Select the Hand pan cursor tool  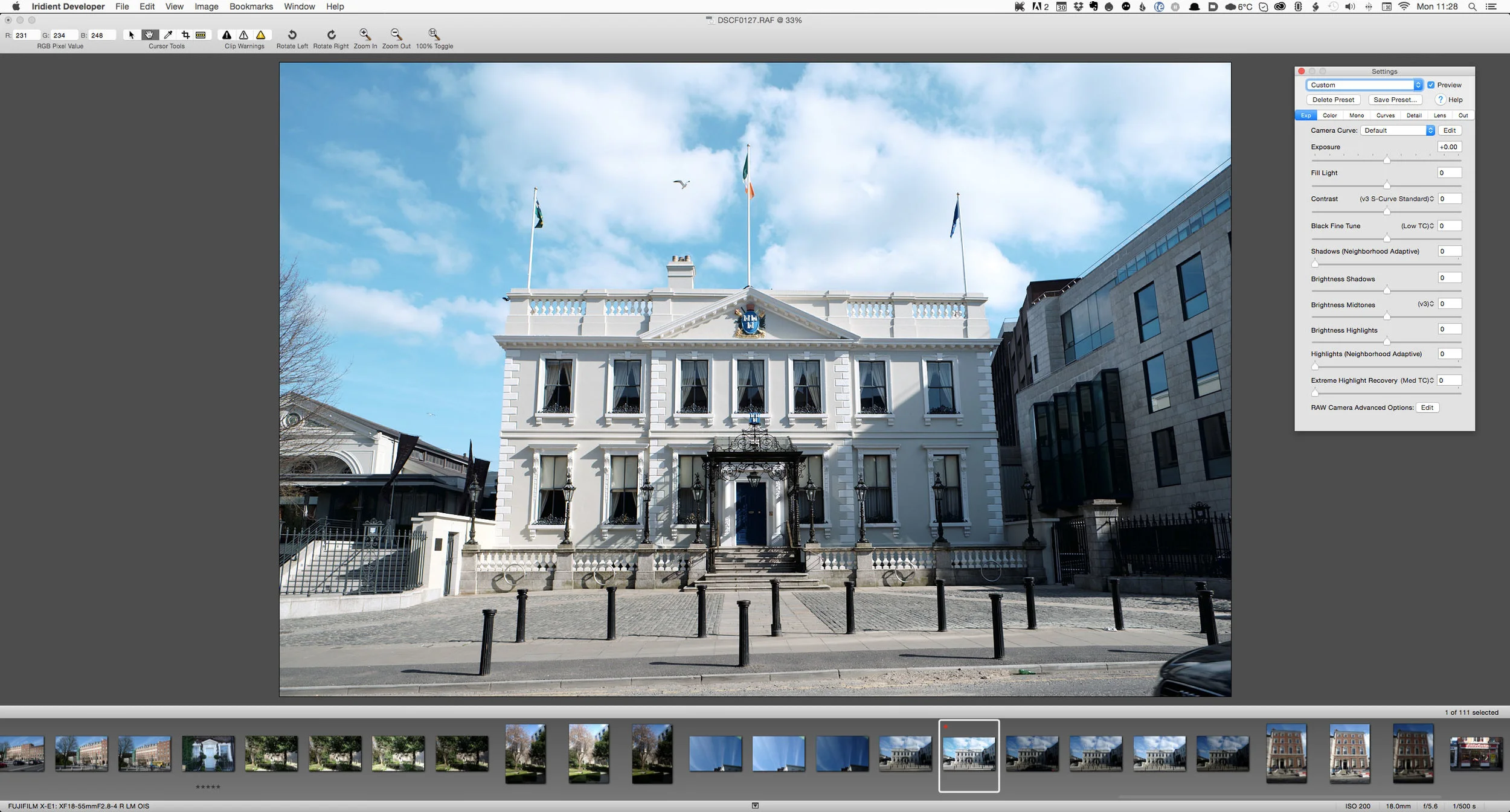tap(149, 34)
